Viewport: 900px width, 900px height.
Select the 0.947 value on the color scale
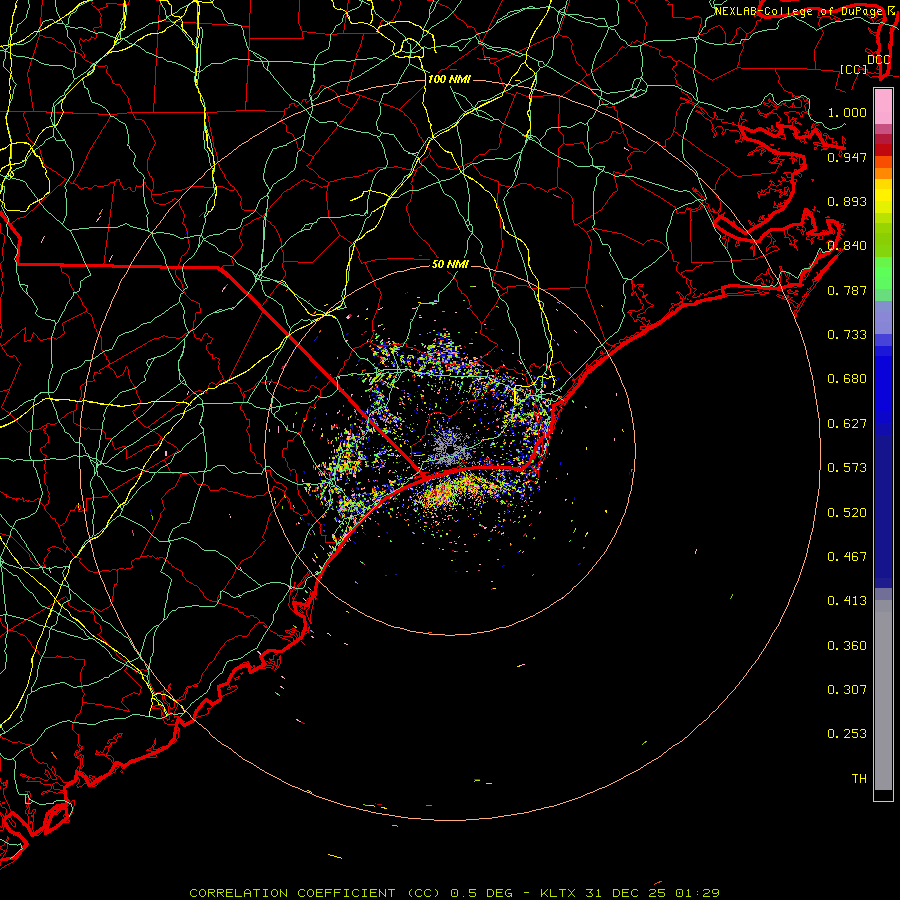coord(847,157)
